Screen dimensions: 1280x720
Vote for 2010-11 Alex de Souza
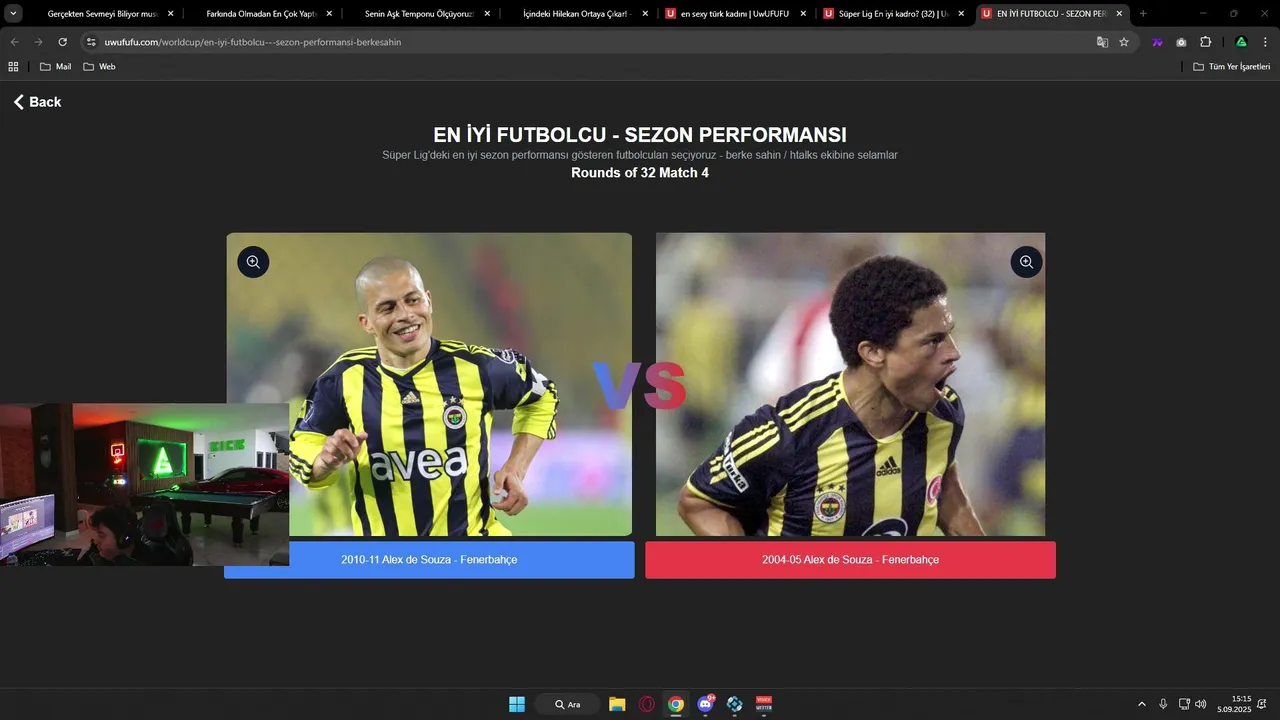click(x=429, y=560)
